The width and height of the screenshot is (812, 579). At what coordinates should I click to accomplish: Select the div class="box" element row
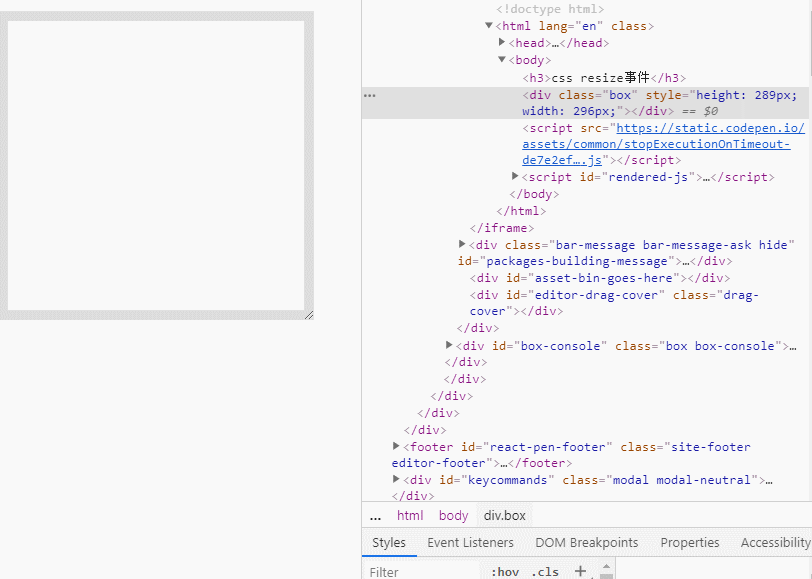(x=585, y=103)
